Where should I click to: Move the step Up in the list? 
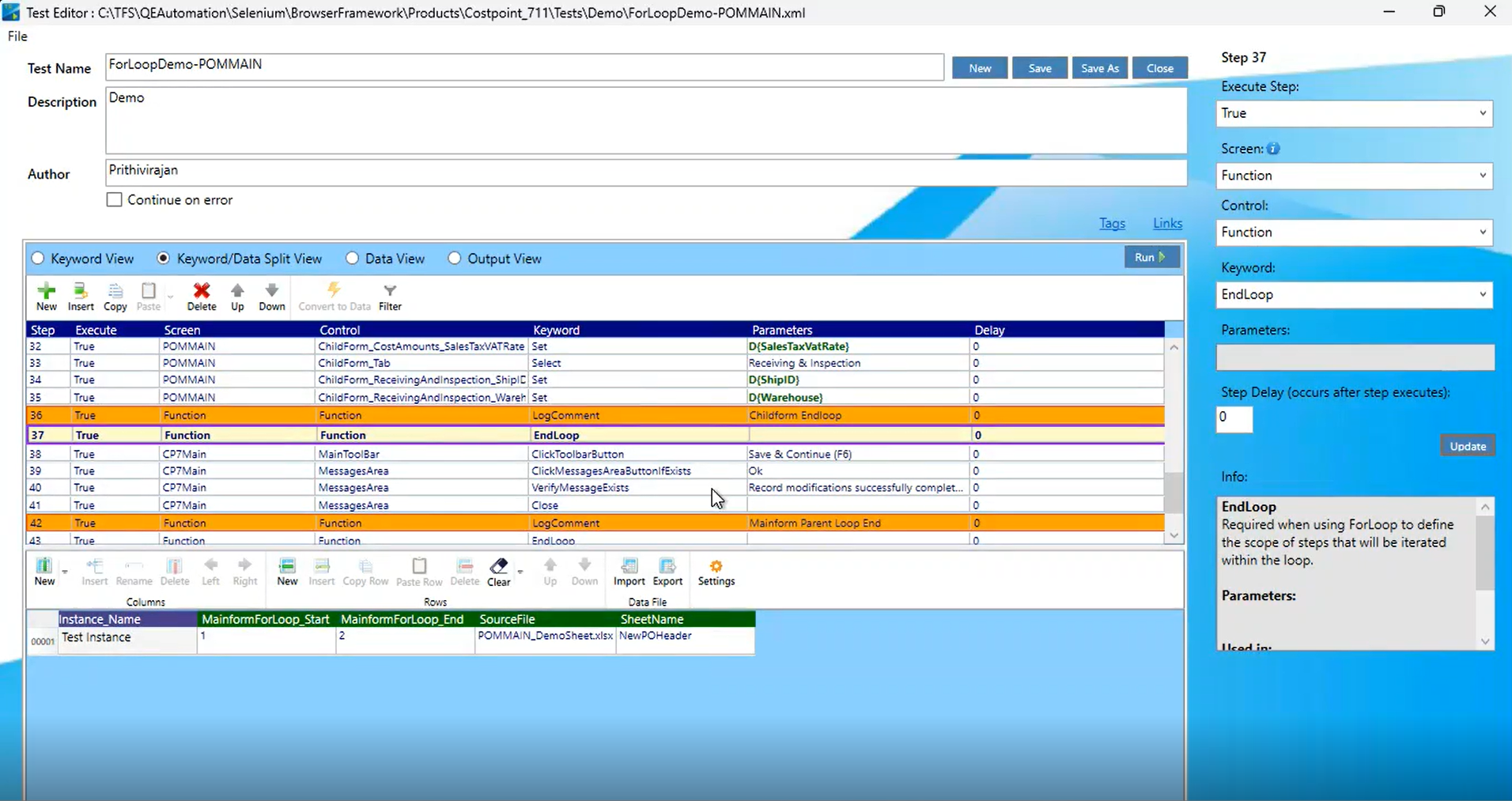237,297
